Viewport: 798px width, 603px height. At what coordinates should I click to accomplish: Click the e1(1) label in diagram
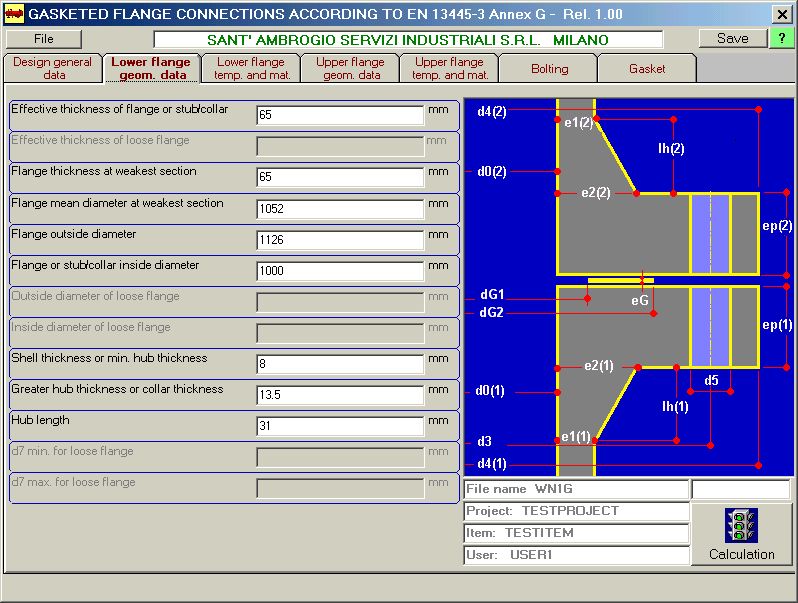(x=576, y=437)
